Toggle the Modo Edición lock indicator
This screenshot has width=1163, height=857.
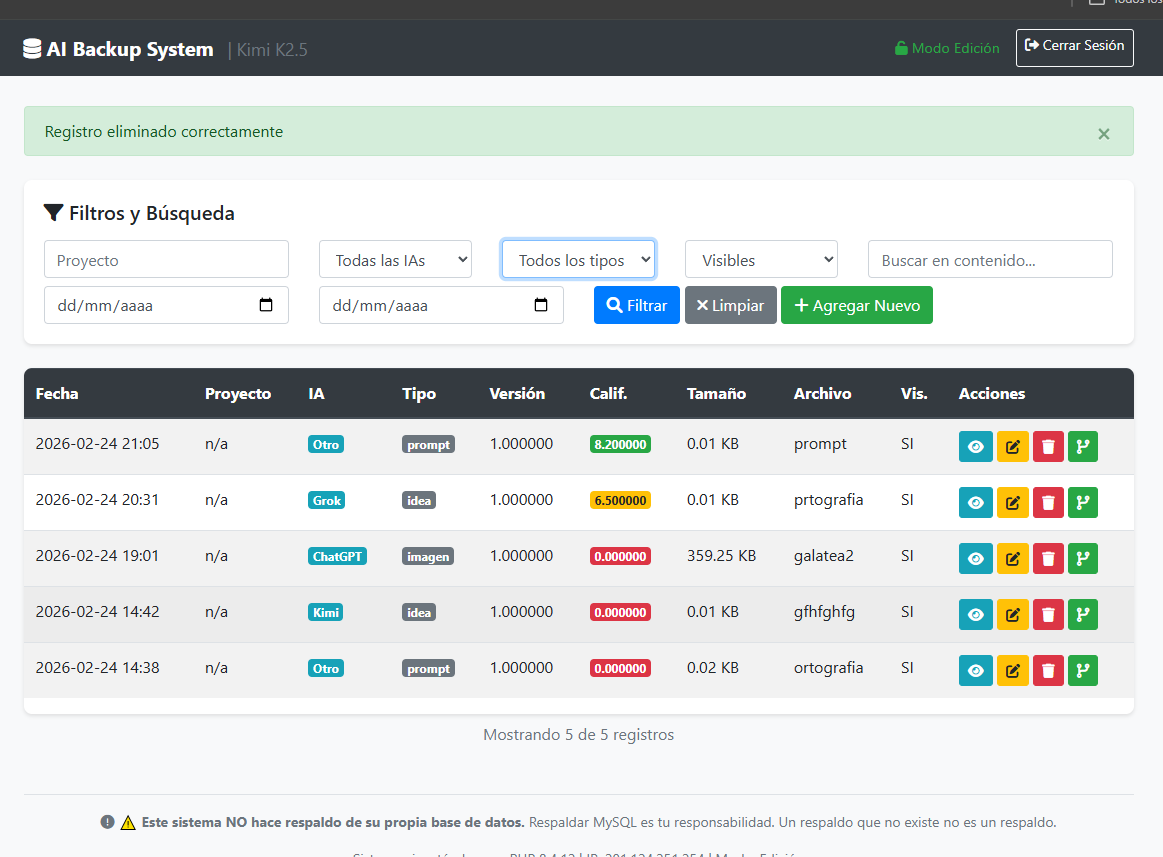coord(946,48)
